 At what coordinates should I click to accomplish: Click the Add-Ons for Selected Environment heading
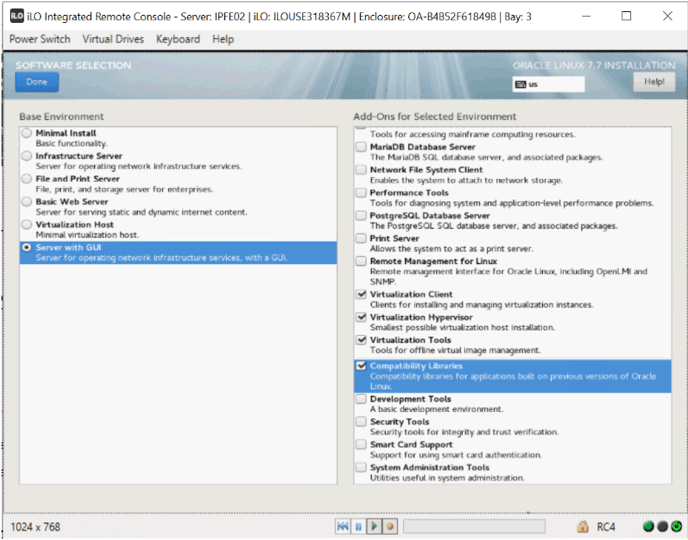(x=435, y=116)
